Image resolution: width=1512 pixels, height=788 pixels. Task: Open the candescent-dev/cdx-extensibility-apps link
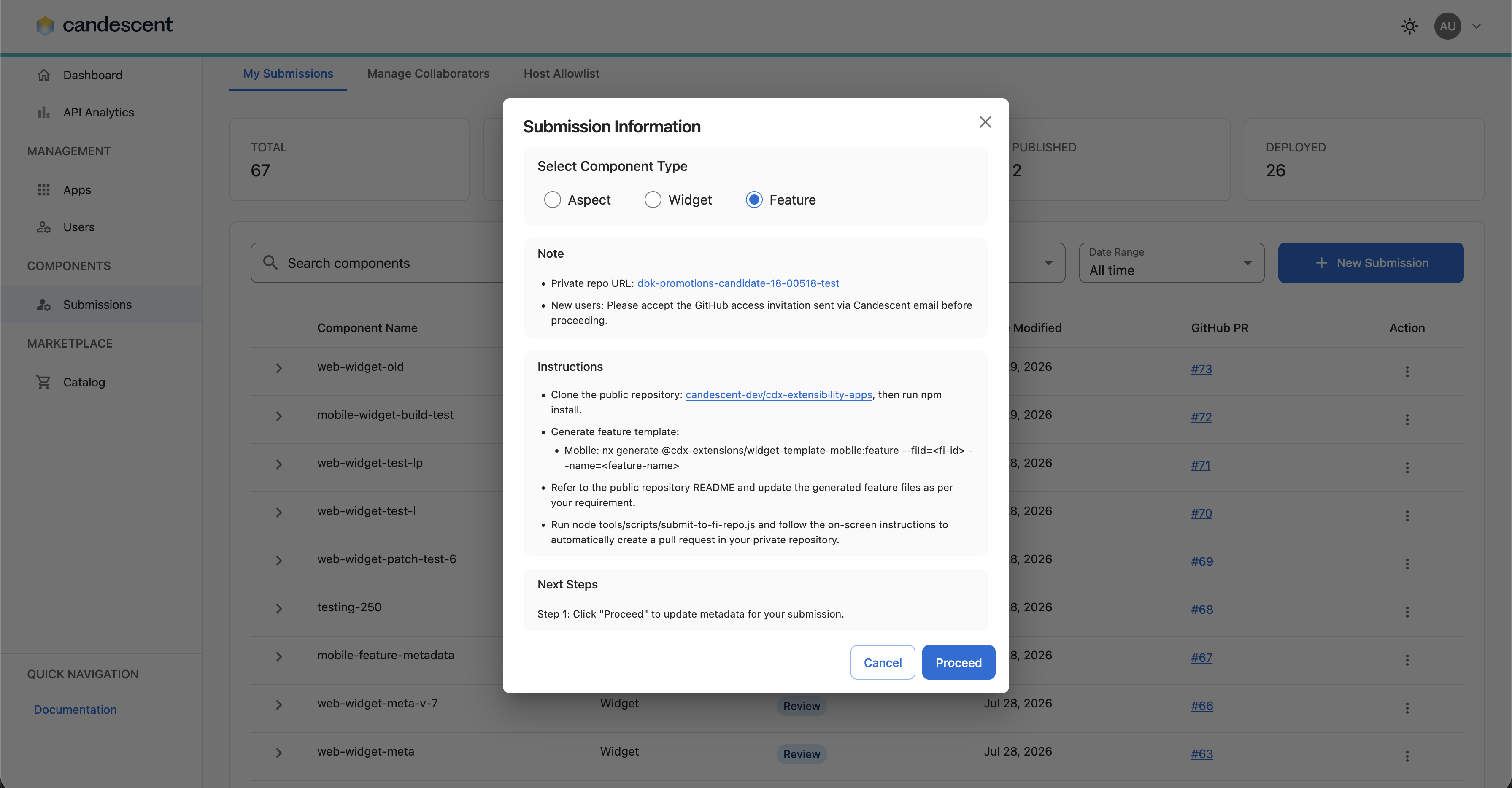click(x=779, y=395)
